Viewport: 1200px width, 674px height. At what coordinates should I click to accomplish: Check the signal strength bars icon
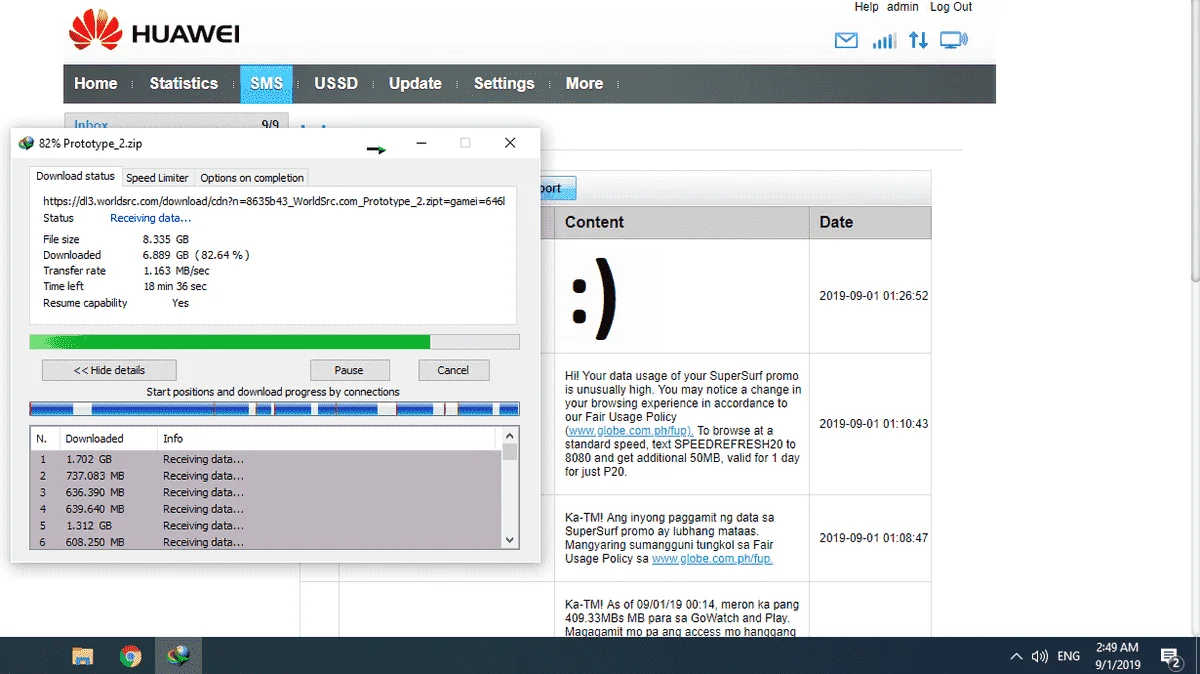[883, 41]
